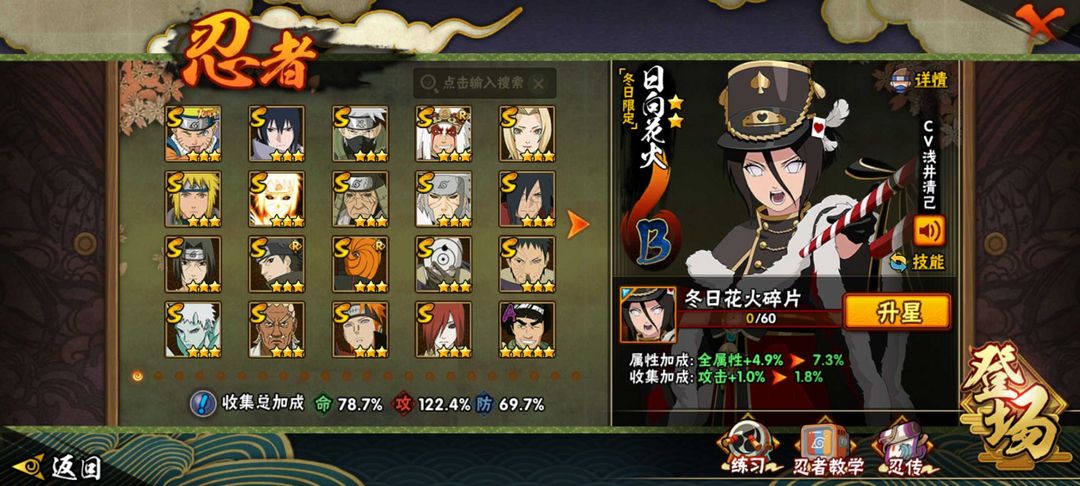Viewport: 1080px width, 486px height.
Task: Select the Naruto ninja portrait
Action: pos(193,134)
